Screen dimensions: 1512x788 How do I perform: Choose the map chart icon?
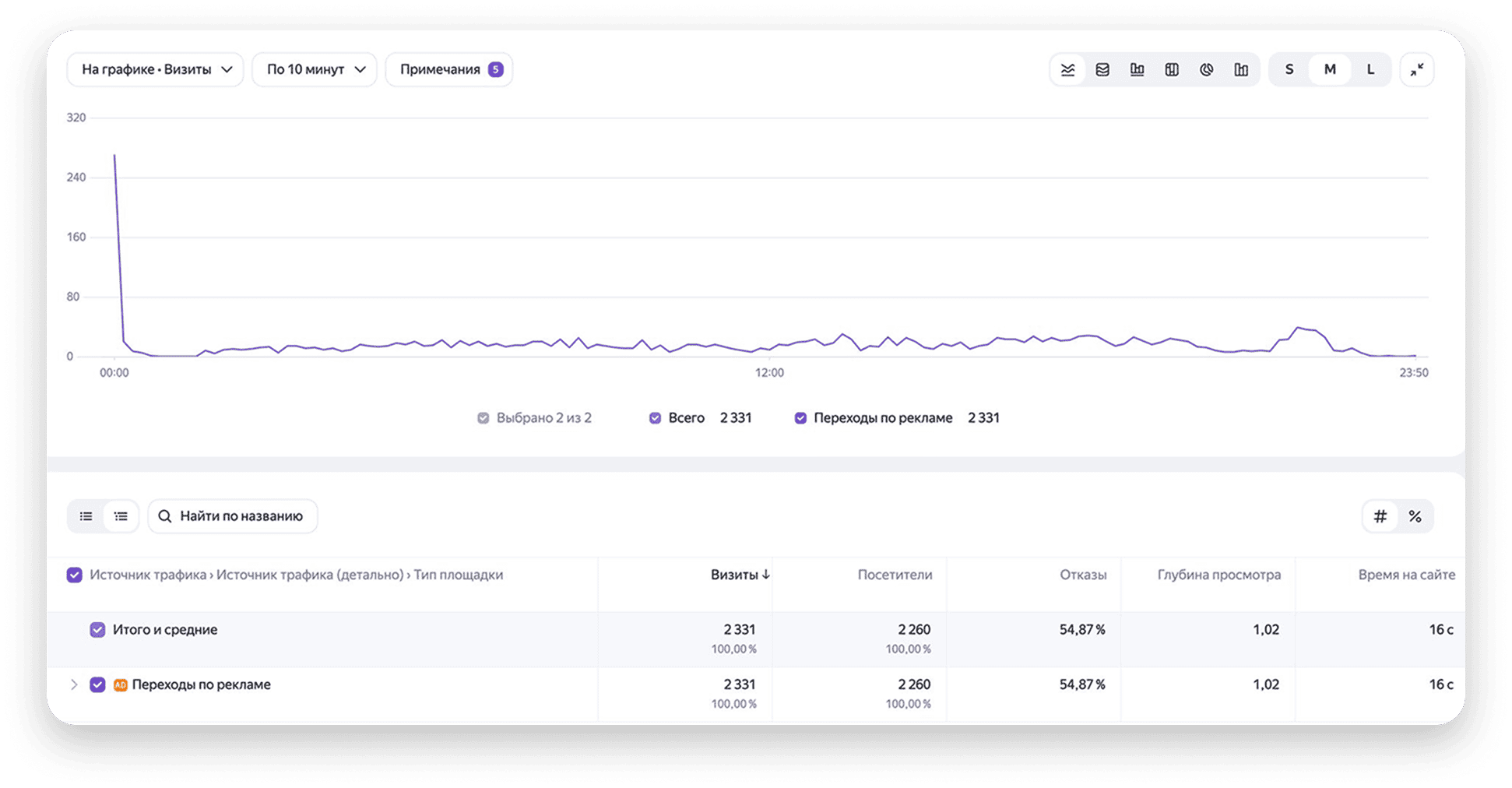click(x=1172, y=70)
